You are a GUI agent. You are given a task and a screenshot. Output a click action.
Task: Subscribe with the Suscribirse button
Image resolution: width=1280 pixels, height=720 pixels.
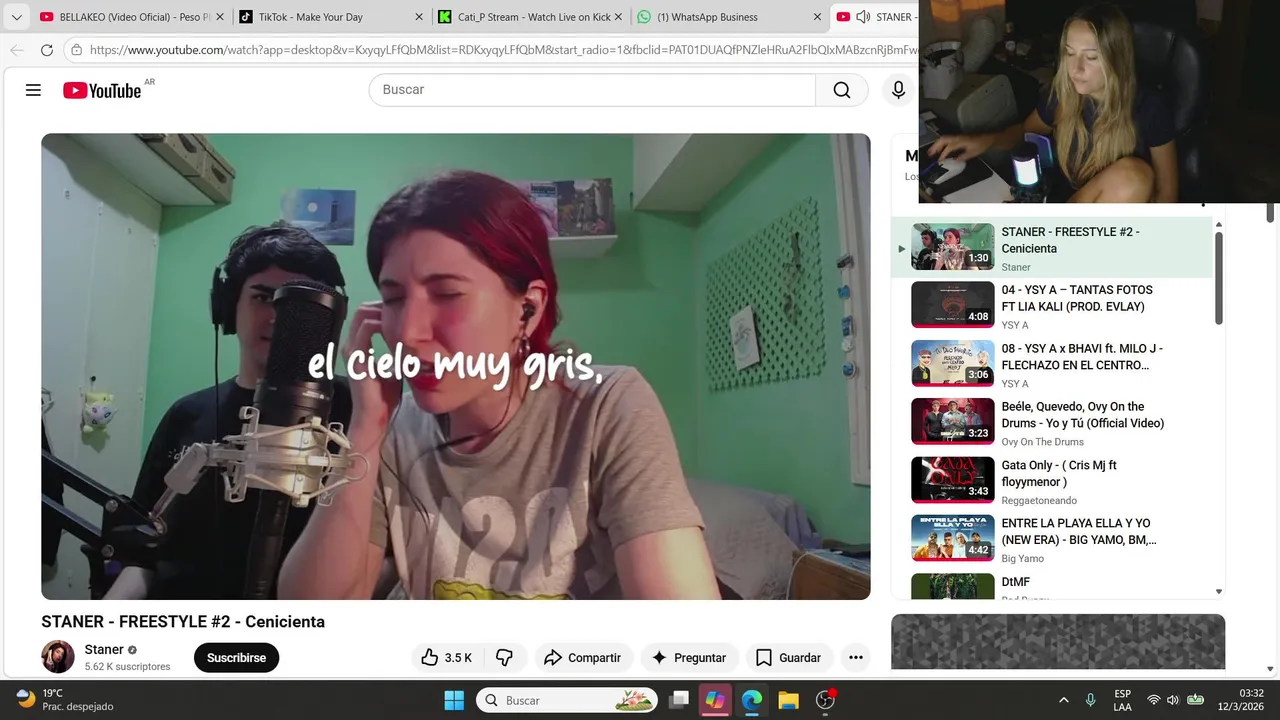pos(236,657)
